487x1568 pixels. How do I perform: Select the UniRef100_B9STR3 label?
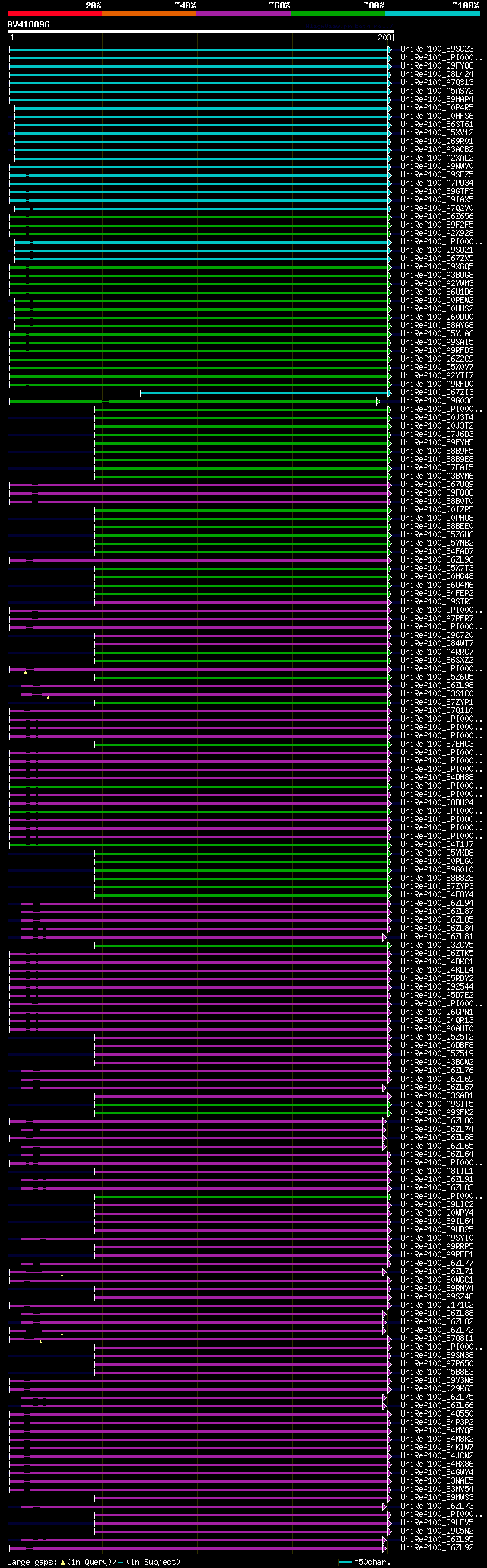[437, 602]
